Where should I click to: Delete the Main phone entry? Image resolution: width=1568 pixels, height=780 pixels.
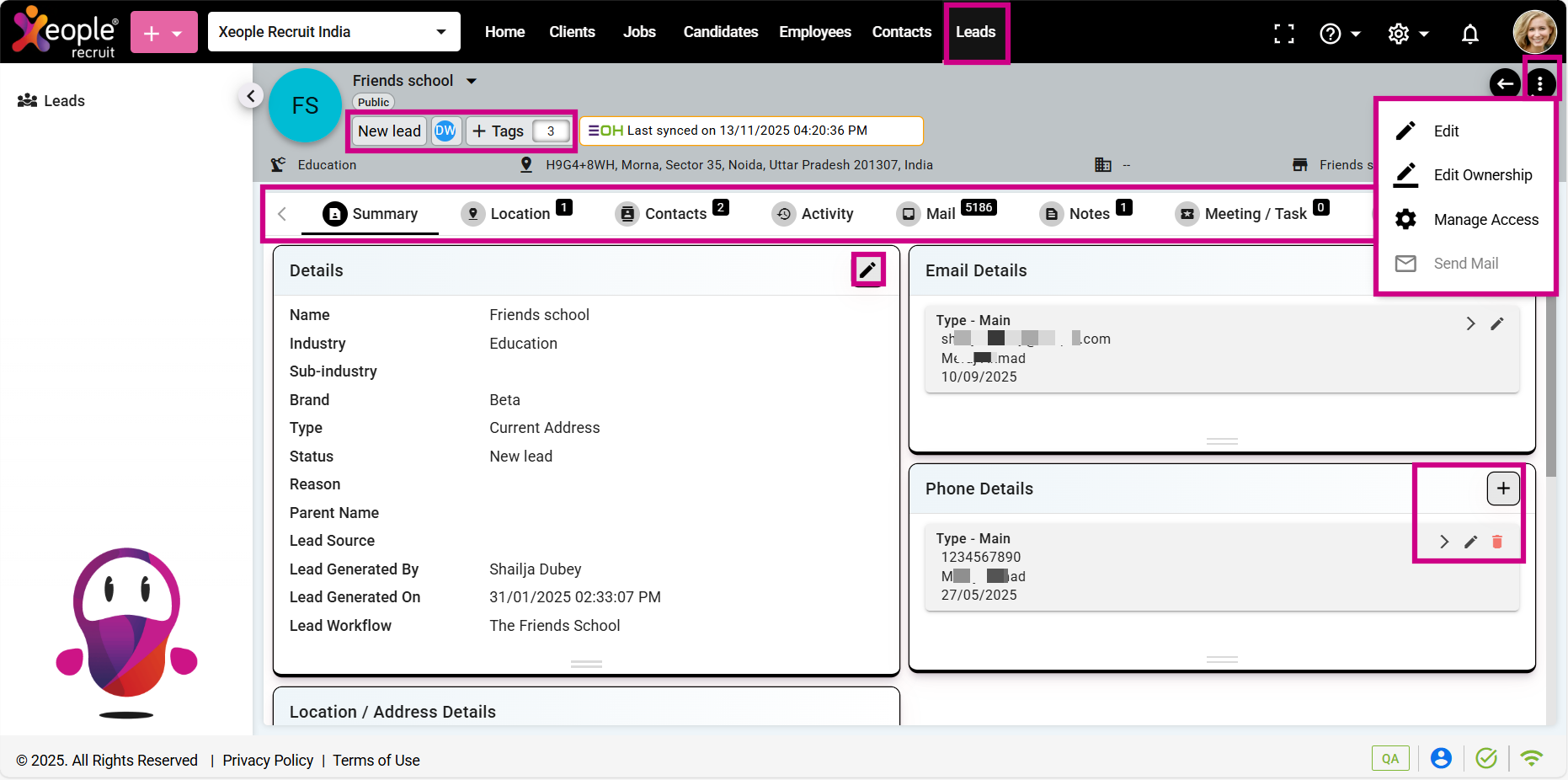(x=1497, y=542)
